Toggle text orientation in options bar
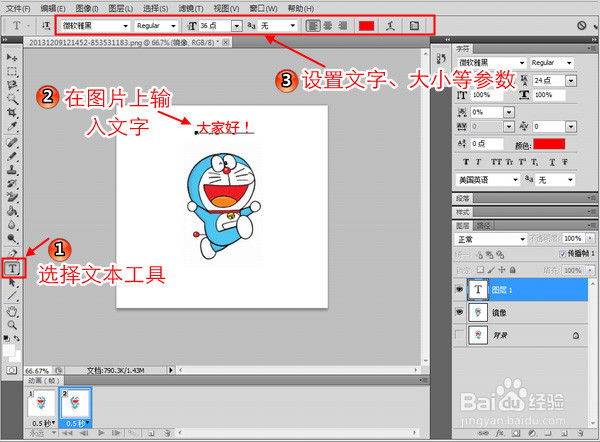The width and height of the screenshot is (600, 442). pos(46,26)
